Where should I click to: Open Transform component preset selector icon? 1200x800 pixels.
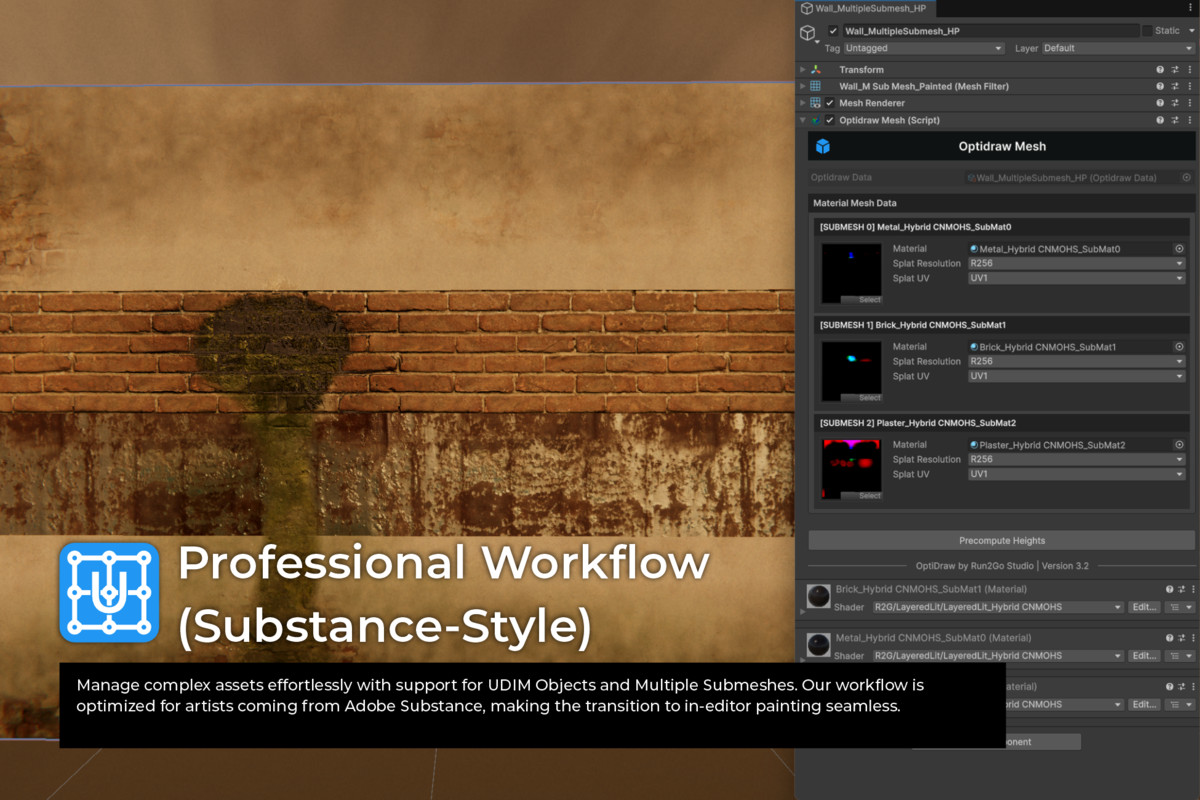tap(1175, 70)
